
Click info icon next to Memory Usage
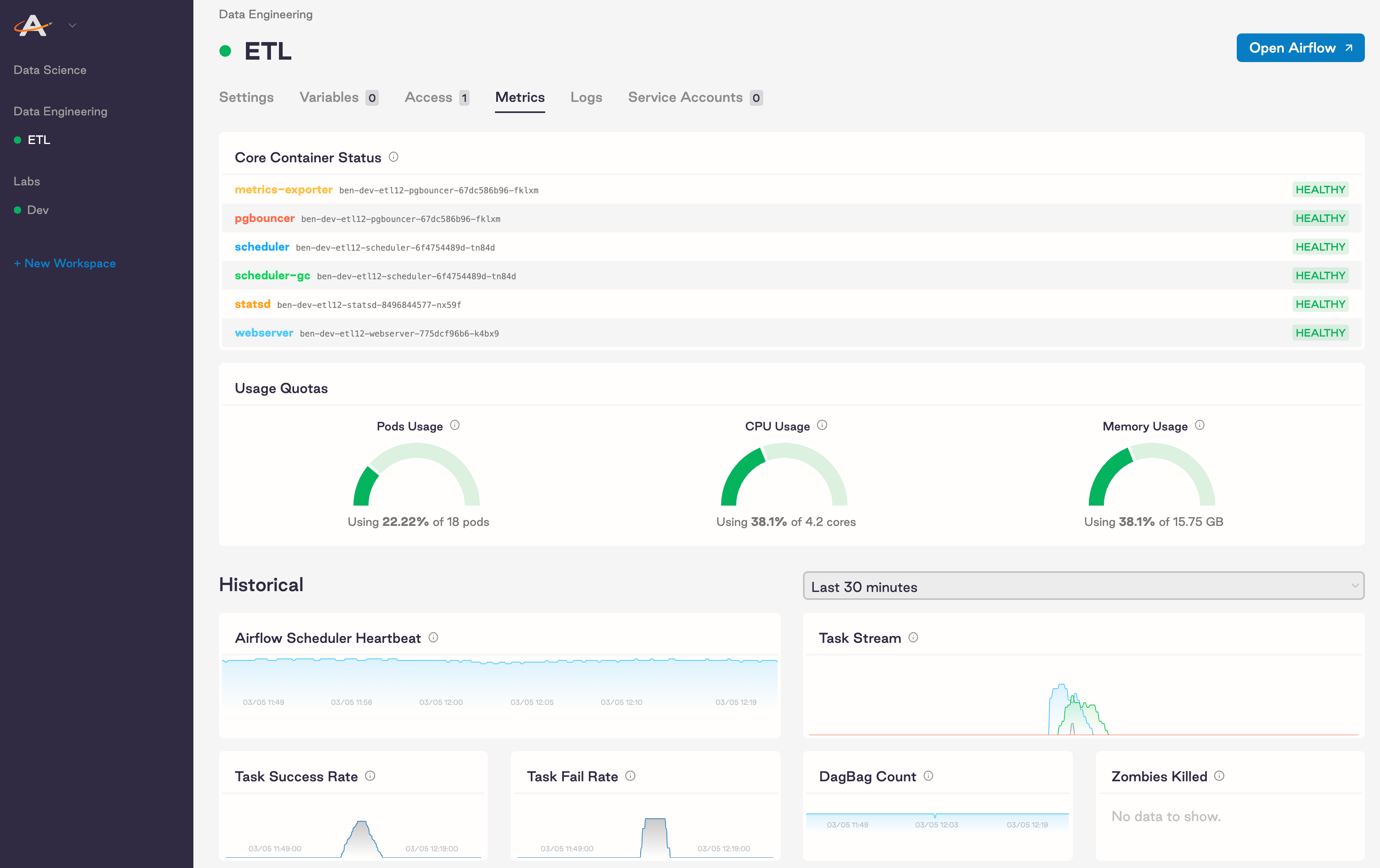click(1199, 425)
